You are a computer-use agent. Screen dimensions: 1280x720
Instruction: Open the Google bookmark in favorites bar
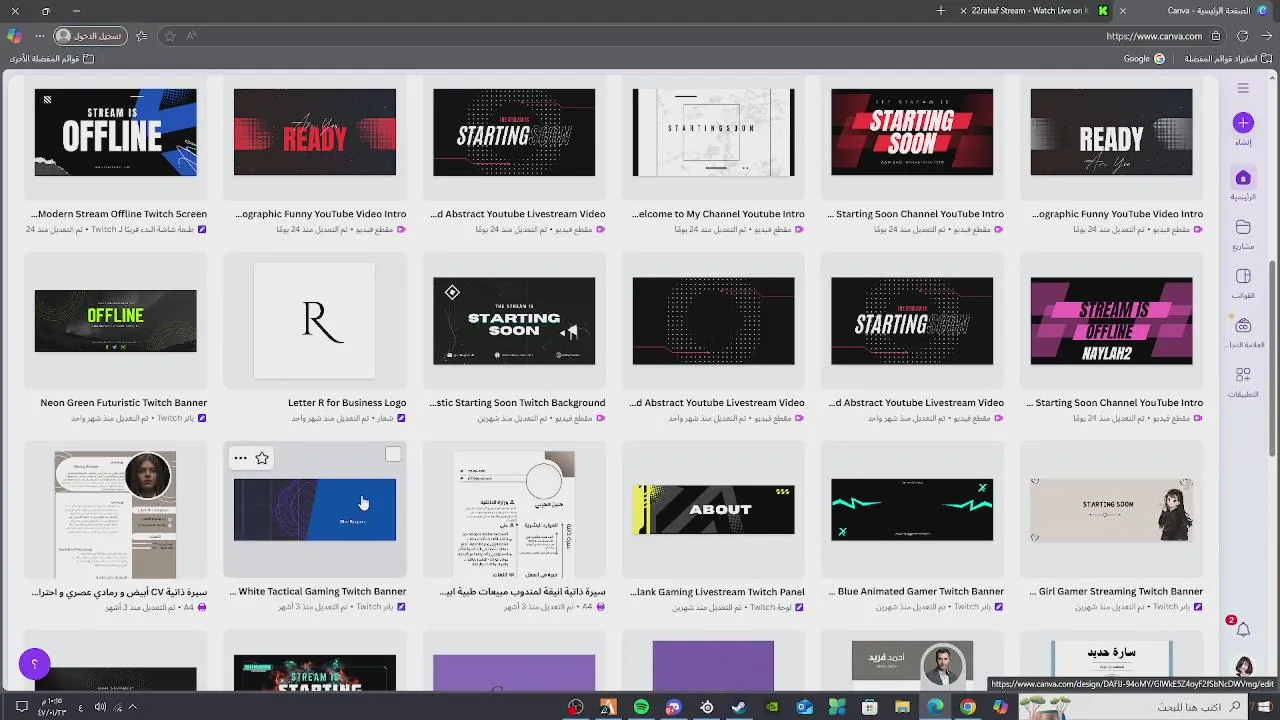[1144, 59]
